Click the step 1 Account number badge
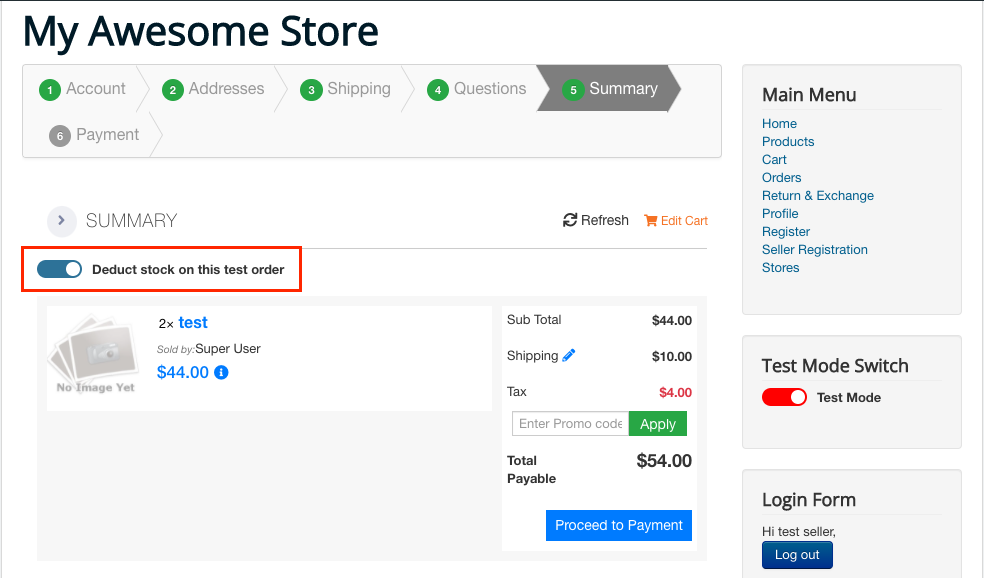Viewport: 984px width, 578px height. 50,90
